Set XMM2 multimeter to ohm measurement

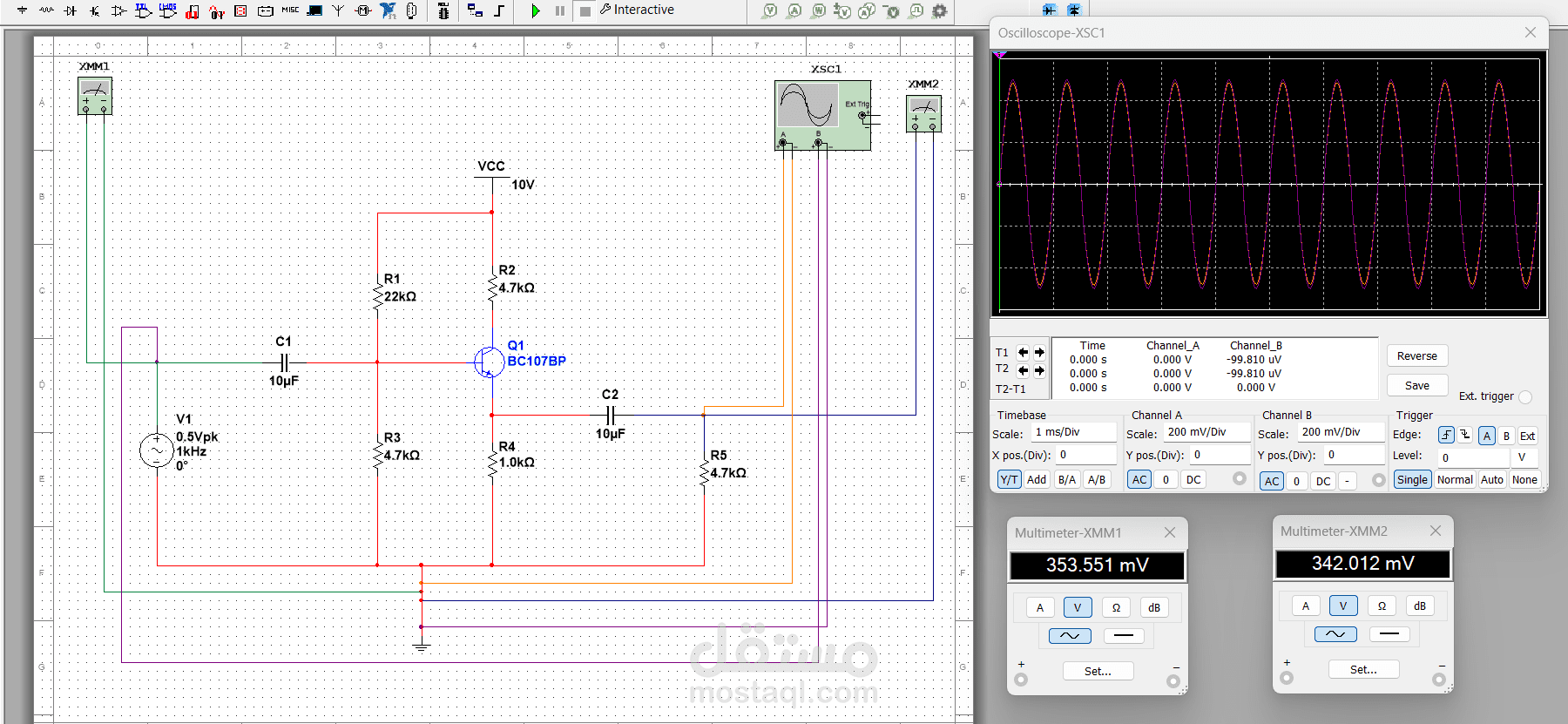pyautogui.click(x=1382, y=606)
